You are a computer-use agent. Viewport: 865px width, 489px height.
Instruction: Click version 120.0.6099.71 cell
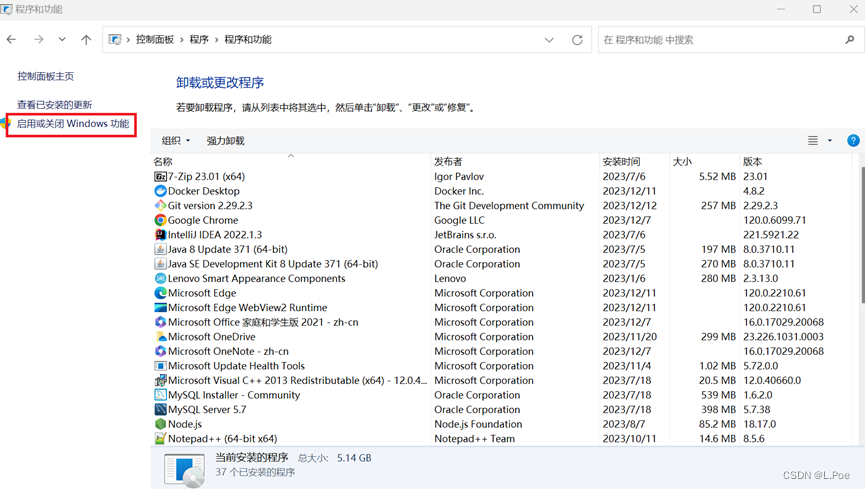tap(775, 220)
